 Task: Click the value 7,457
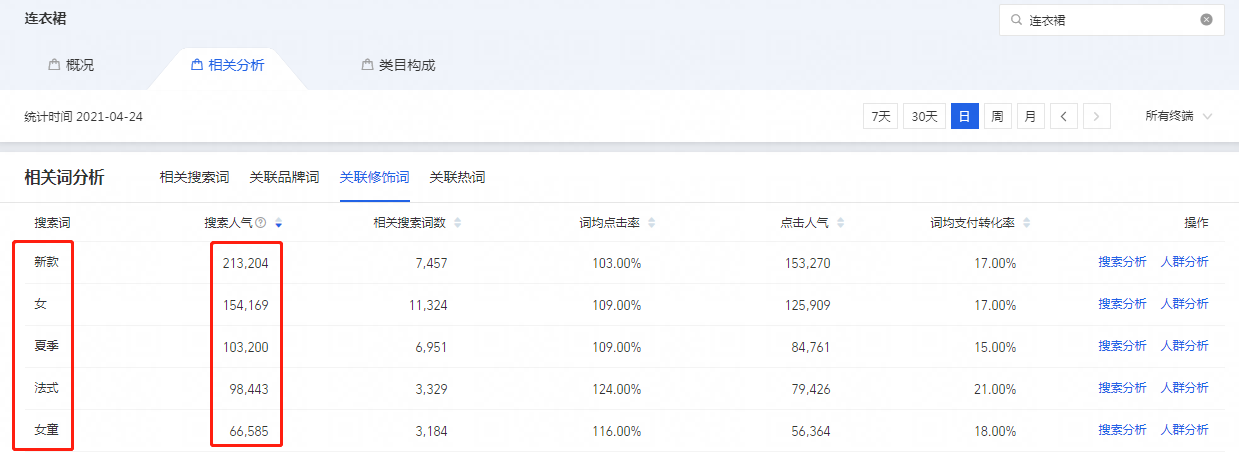[431, 263]
